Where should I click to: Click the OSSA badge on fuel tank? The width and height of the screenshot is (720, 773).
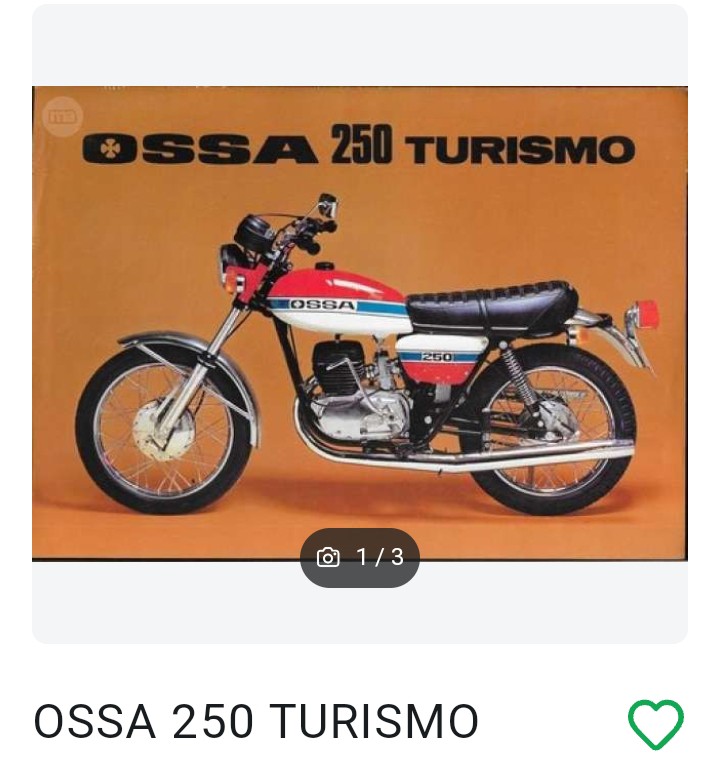coord(322,305)
